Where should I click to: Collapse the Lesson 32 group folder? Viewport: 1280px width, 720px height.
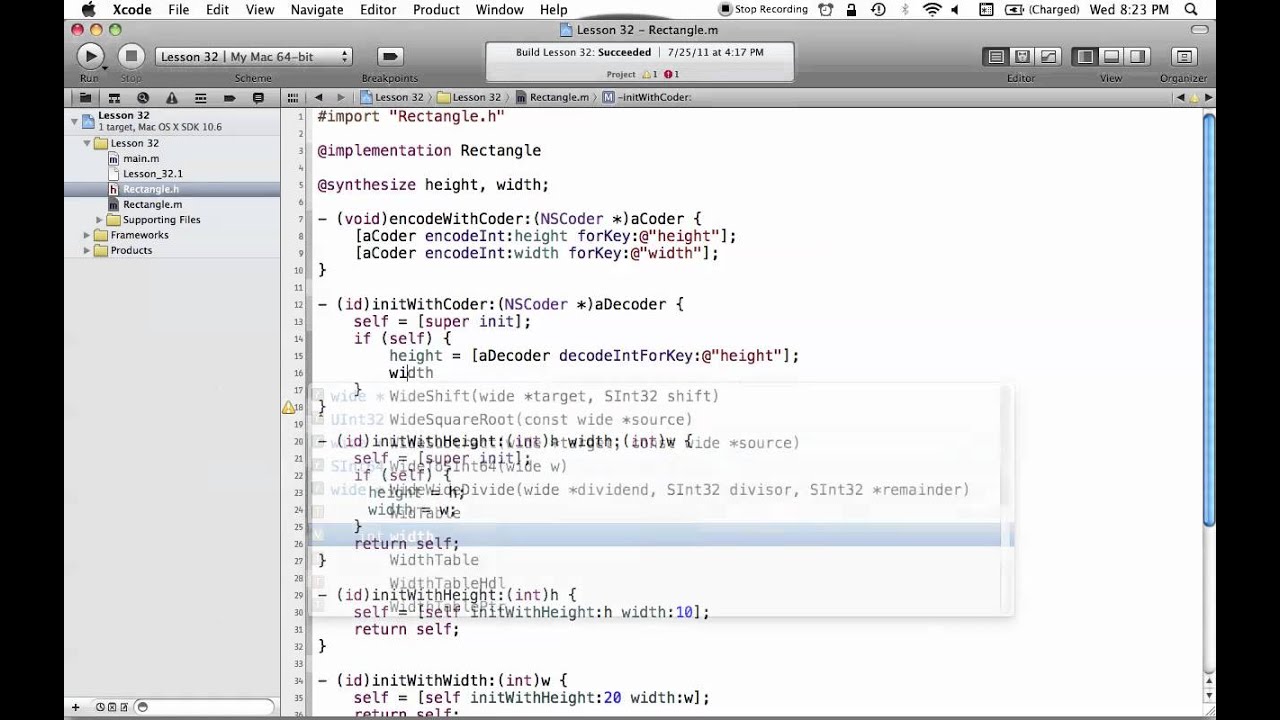pyautogui.click(x=87, y=143)
